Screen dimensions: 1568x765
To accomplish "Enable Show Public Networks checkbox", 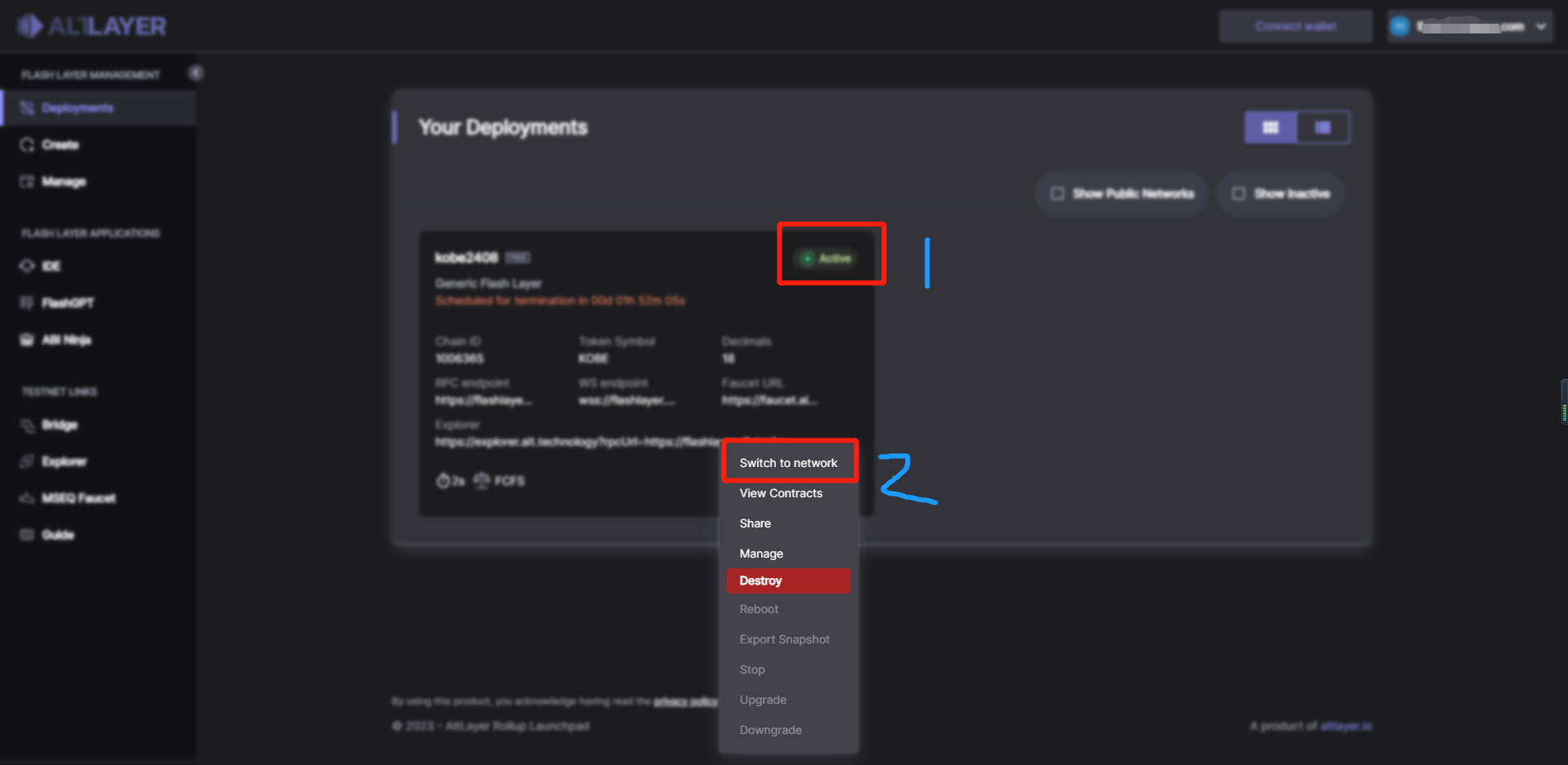I will click(1058, 193).
